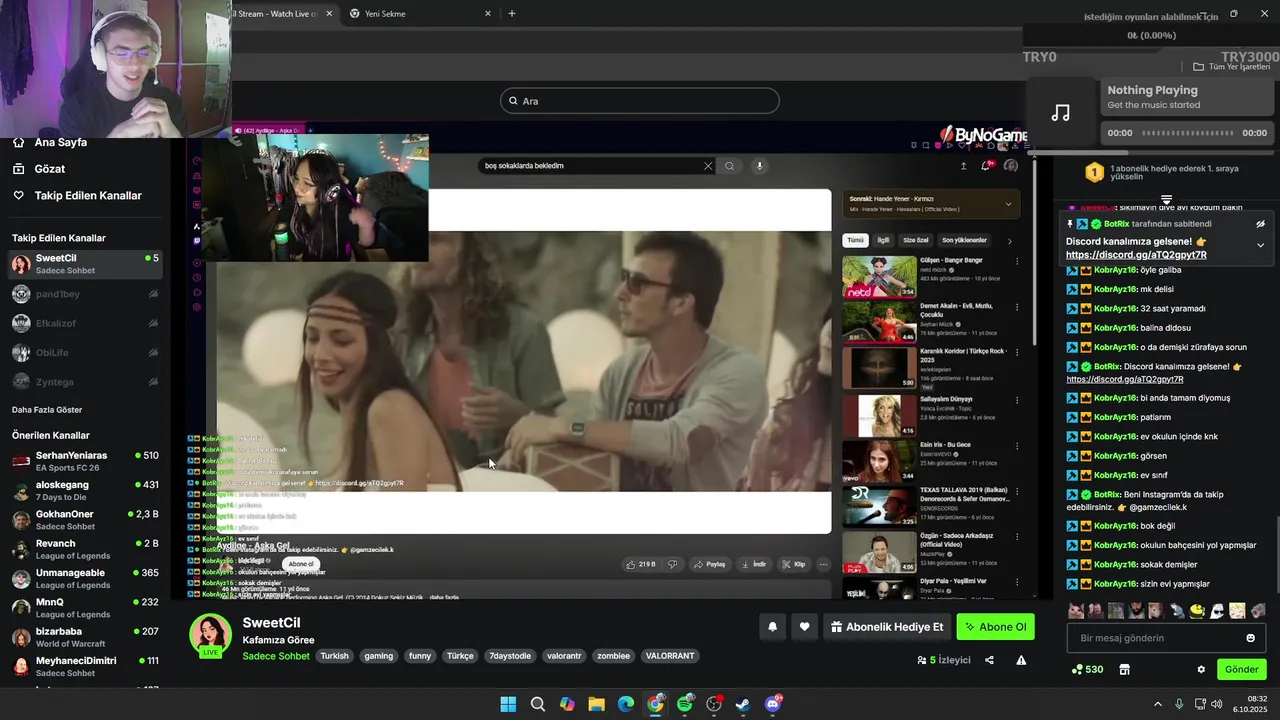1280x720 pixels.
Task: Open the Discord invite link in pinned message
Action: tap(1136, 255)
